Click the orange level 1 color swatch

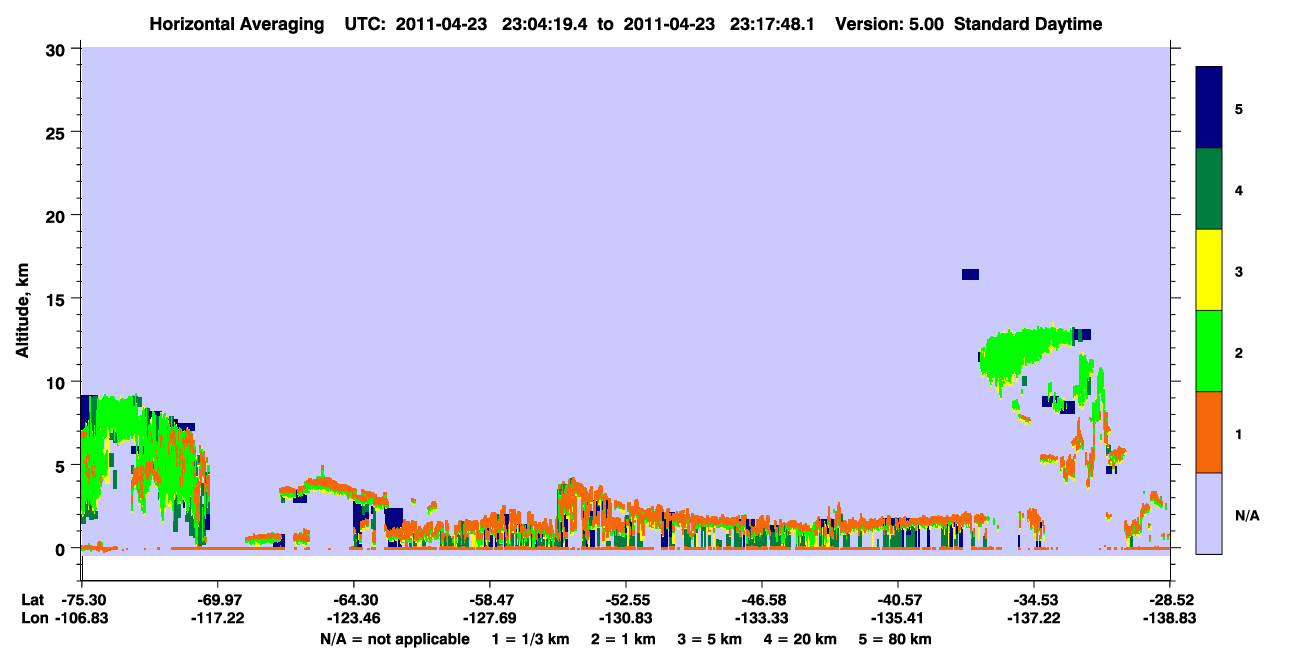tap(1209, 432)
